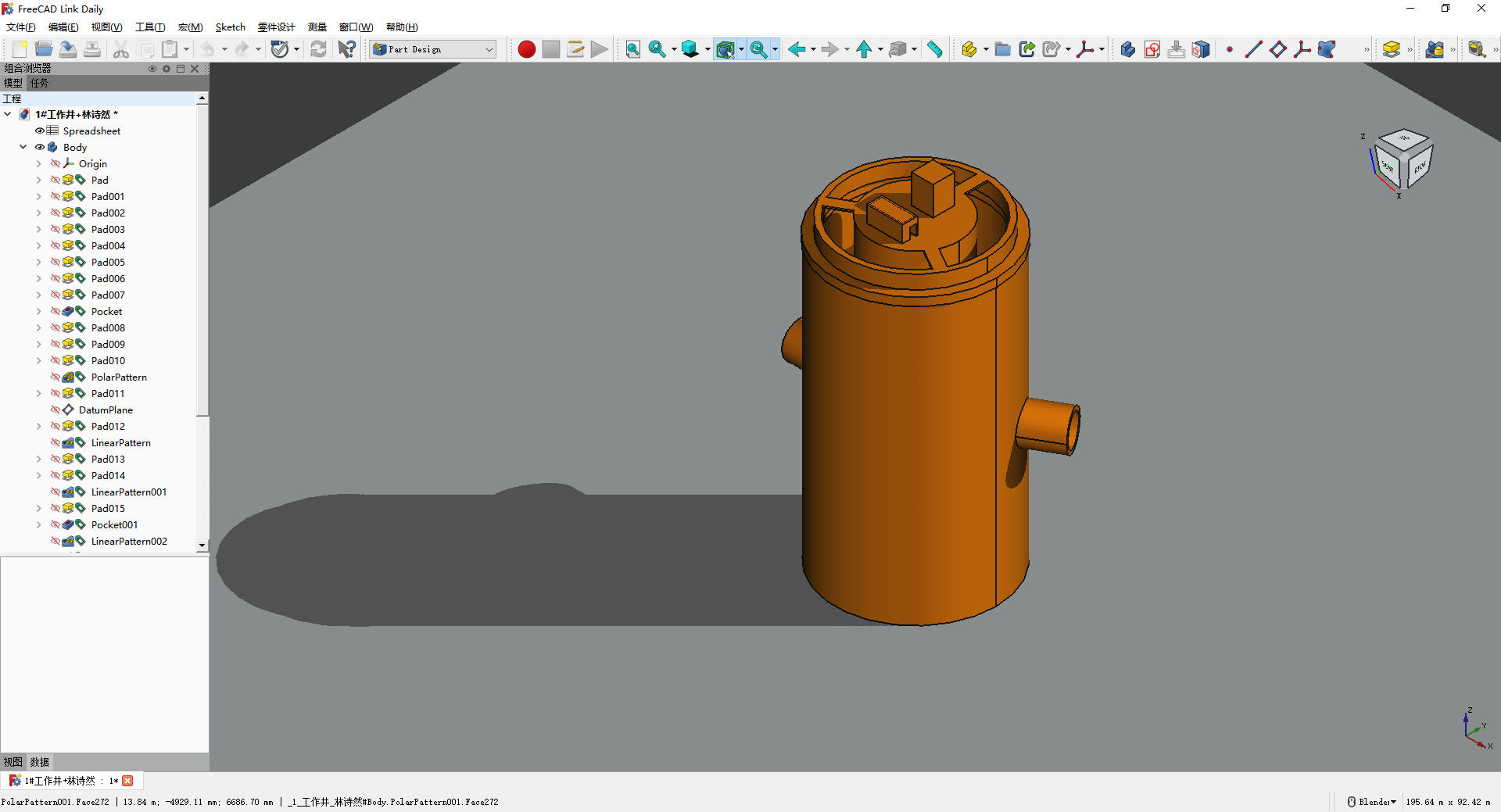
Task: Expand the Origin tree item
Action: (38, 163)
